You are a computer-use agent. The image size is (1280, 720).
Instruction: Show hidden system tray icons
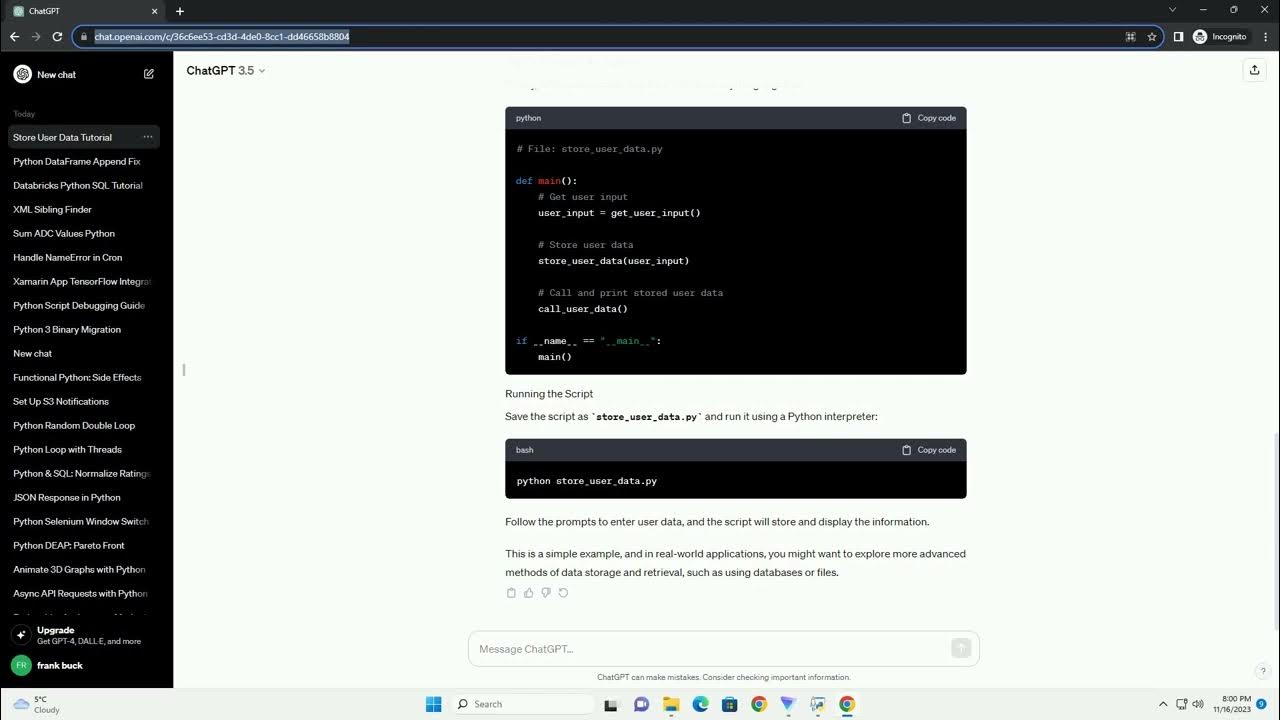tap(1163, 704)
